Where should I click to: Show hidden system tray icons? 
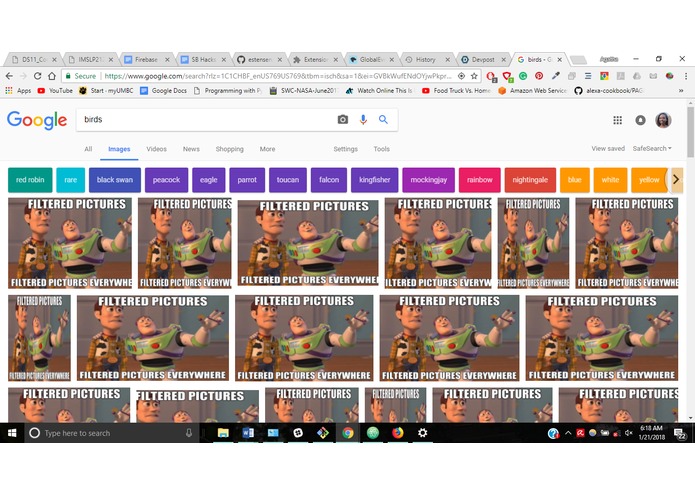(568, 433)
